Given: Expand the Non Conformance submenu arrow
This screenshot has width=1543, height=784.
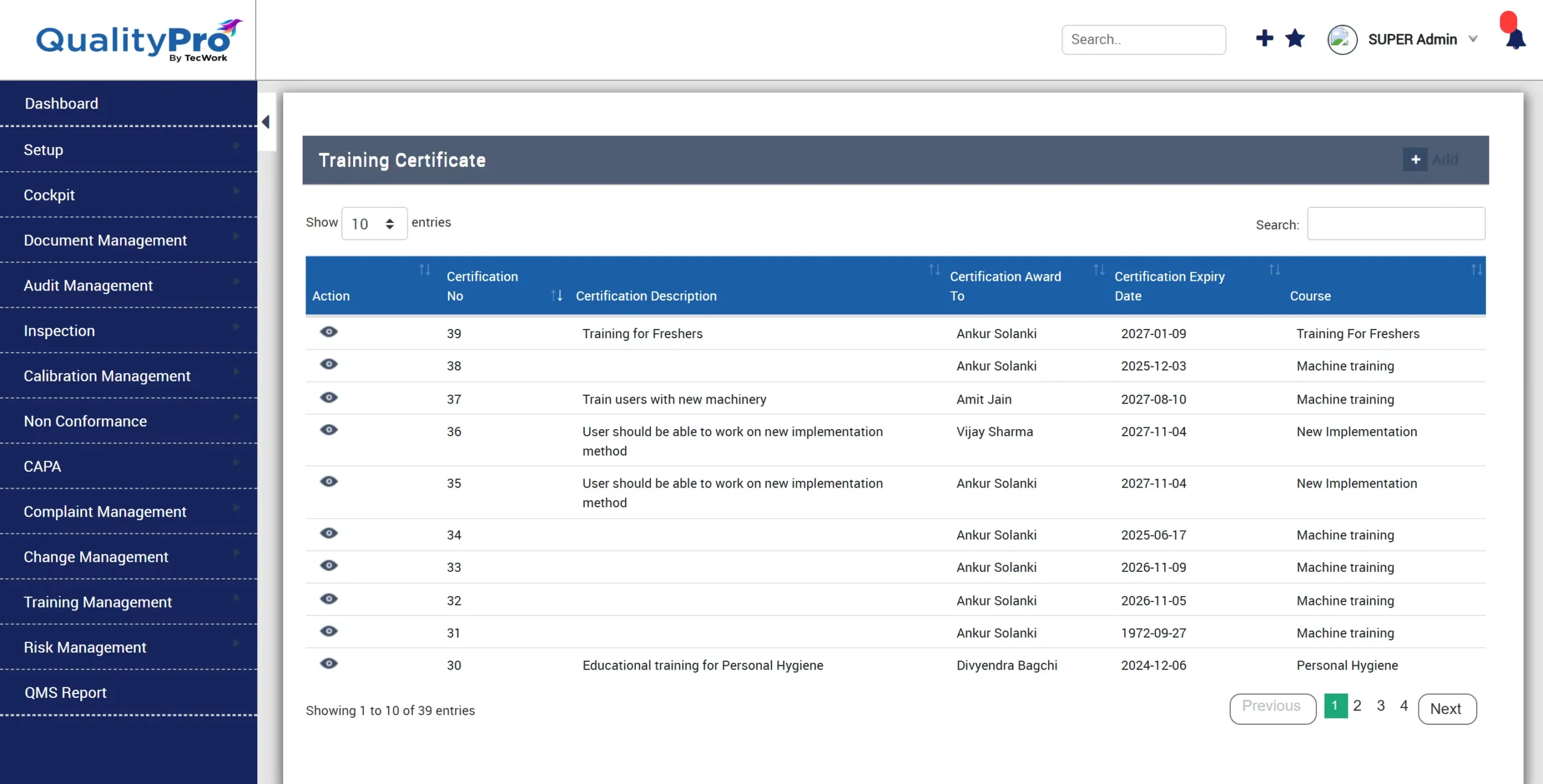Looking at the screenshot, I should click(236, 417).
